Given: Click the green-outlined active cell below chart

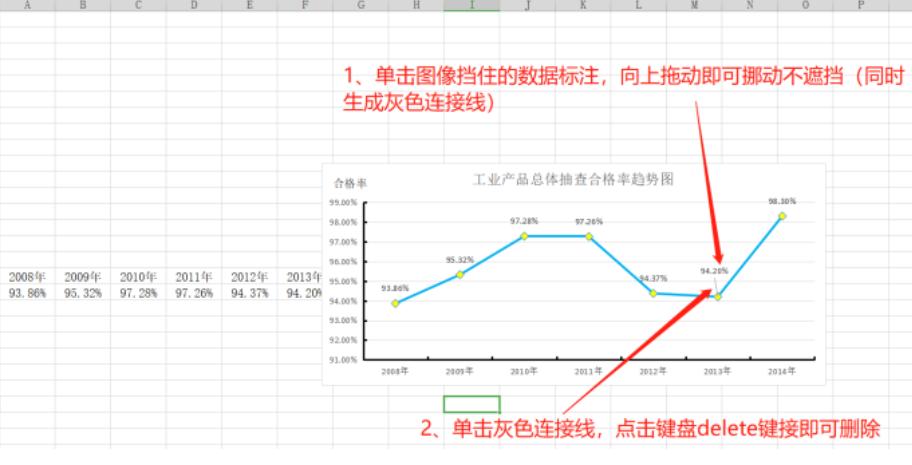Looking at the screenshot, I should pos(472,404).
